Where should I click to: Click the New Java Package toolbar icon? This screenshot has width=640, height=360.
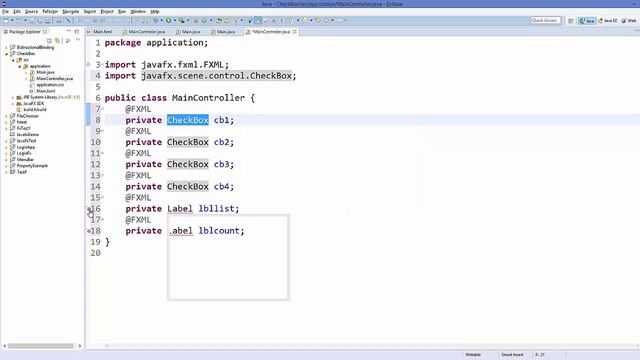(196, 20)
